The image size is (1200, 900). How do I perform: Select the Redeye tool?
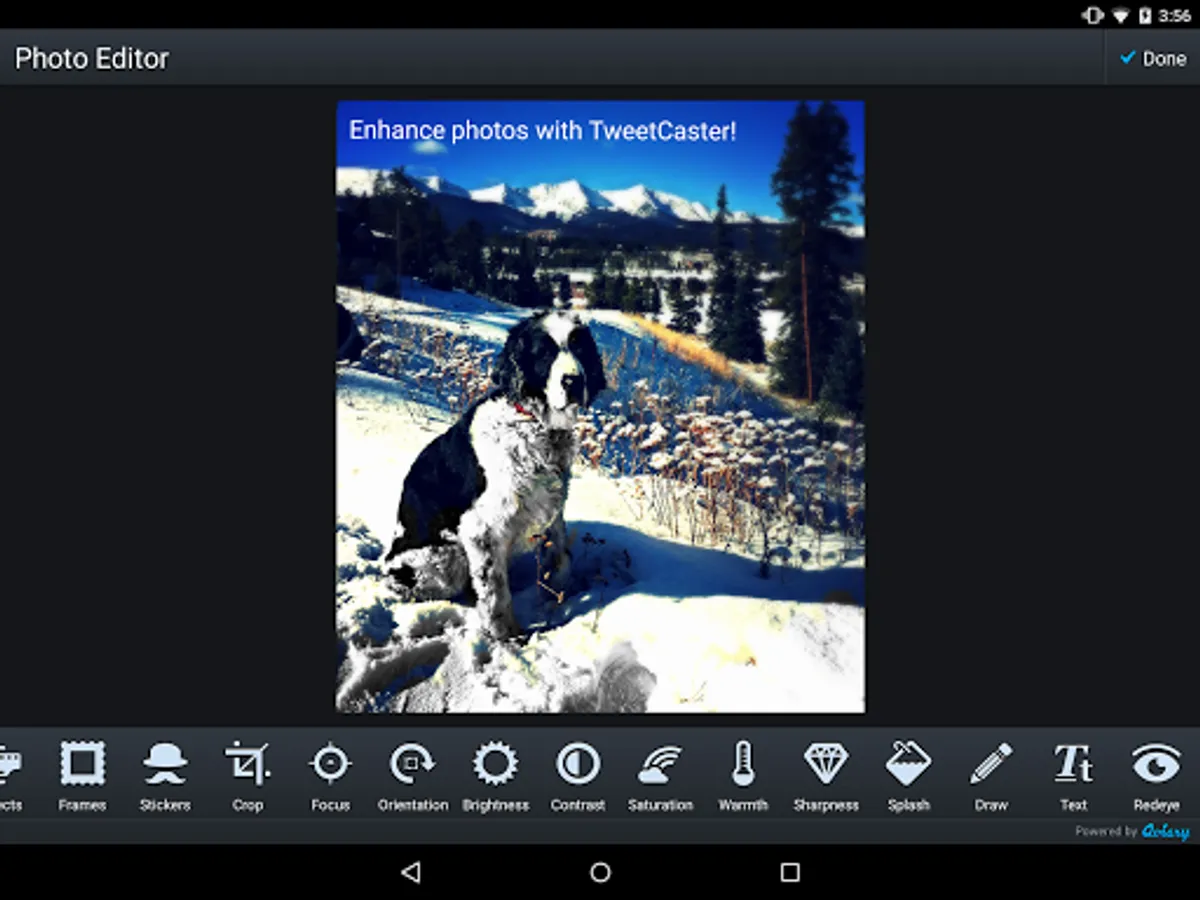pyautogui.click(x=1157, y=776)
